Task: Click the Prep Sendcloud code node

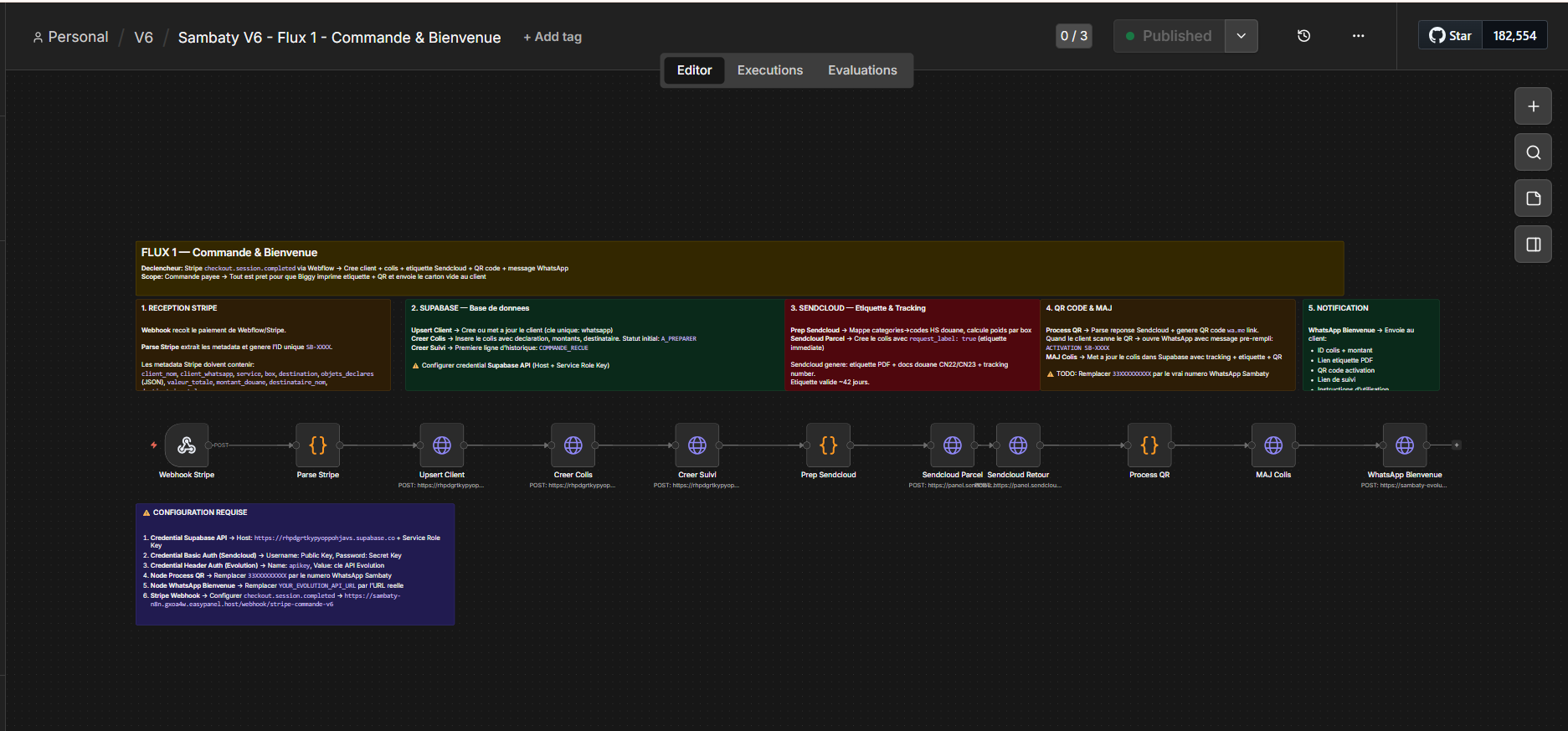Action: click(829, 445)
